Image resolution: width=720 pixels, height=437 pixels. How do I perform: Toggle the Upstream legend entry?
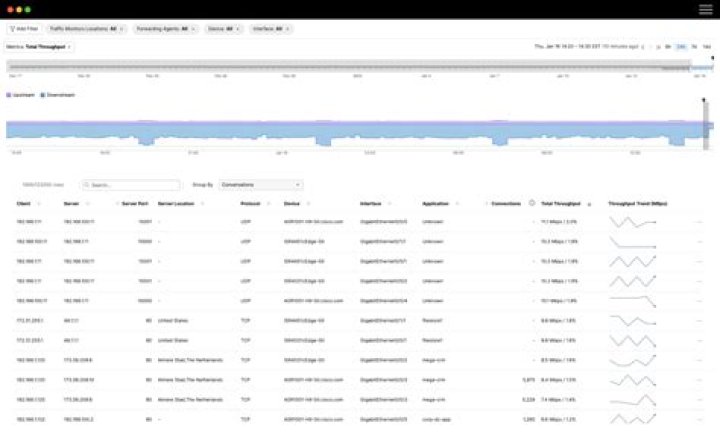[21, 95]
